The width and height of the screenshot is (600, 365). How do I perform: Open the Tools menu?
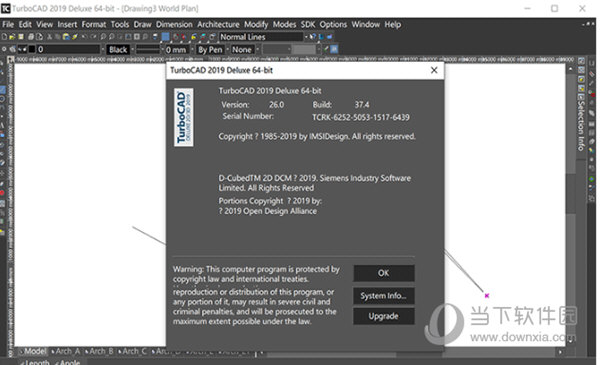120,24
